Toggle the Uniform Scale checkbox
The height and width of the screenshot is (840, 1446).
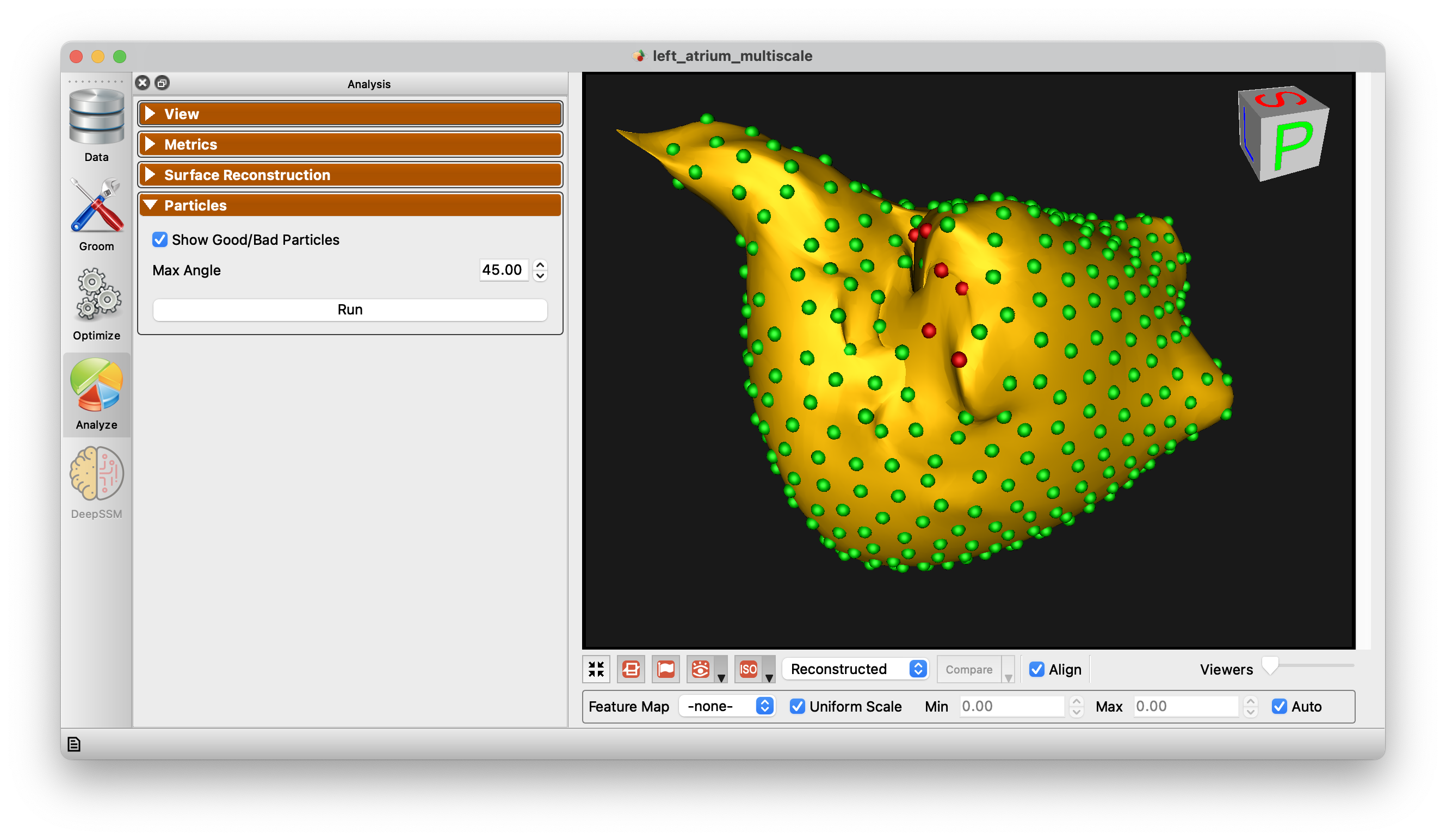click(x=798, y=706)
